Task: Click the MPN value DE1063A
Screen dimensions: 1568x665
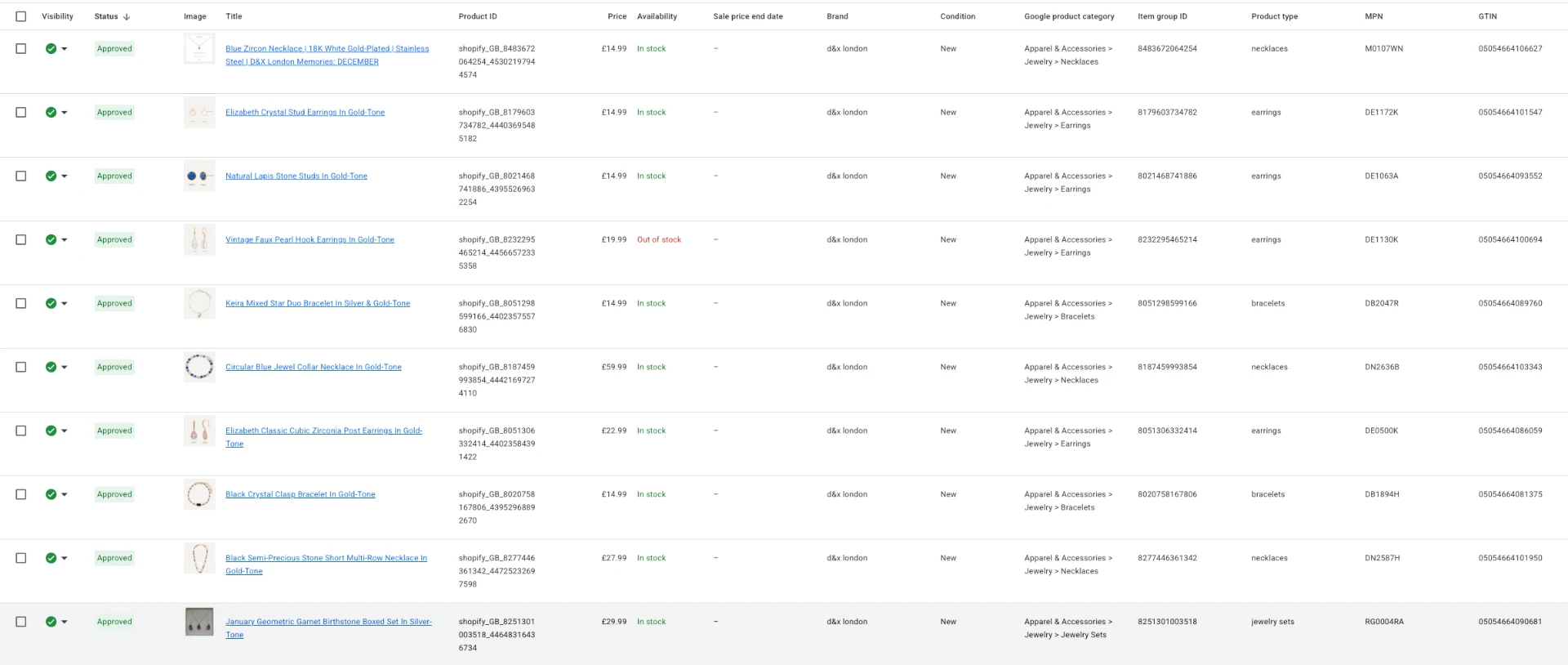Action: (x=1382, y=176)
